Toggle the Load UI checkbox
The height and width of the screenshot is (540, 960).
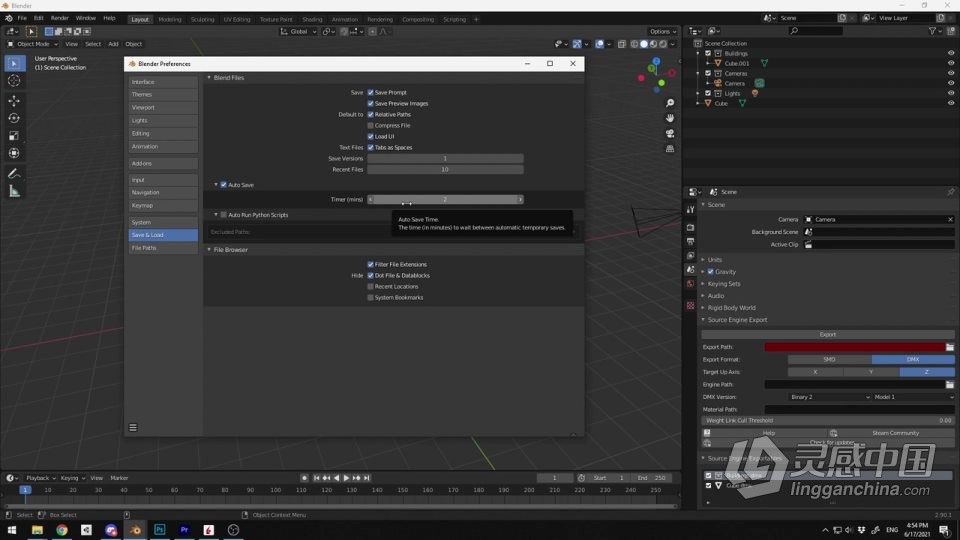coord(370,137)
